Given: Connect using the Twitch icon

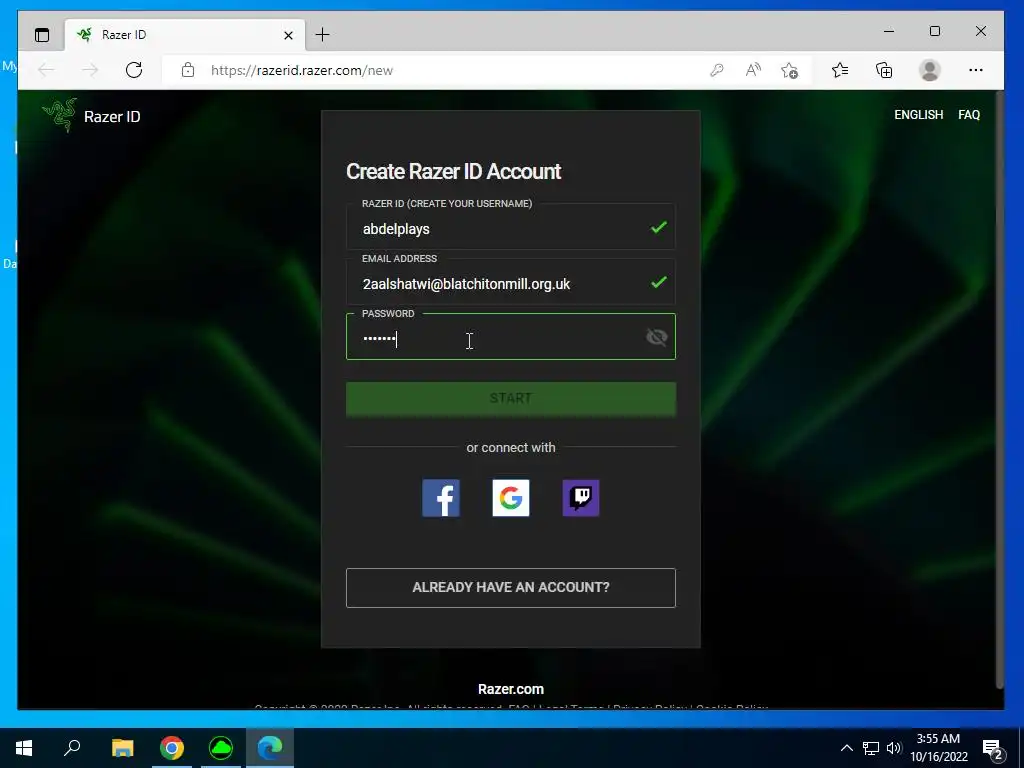Looking at the screenshot, I should pos(581,498).
